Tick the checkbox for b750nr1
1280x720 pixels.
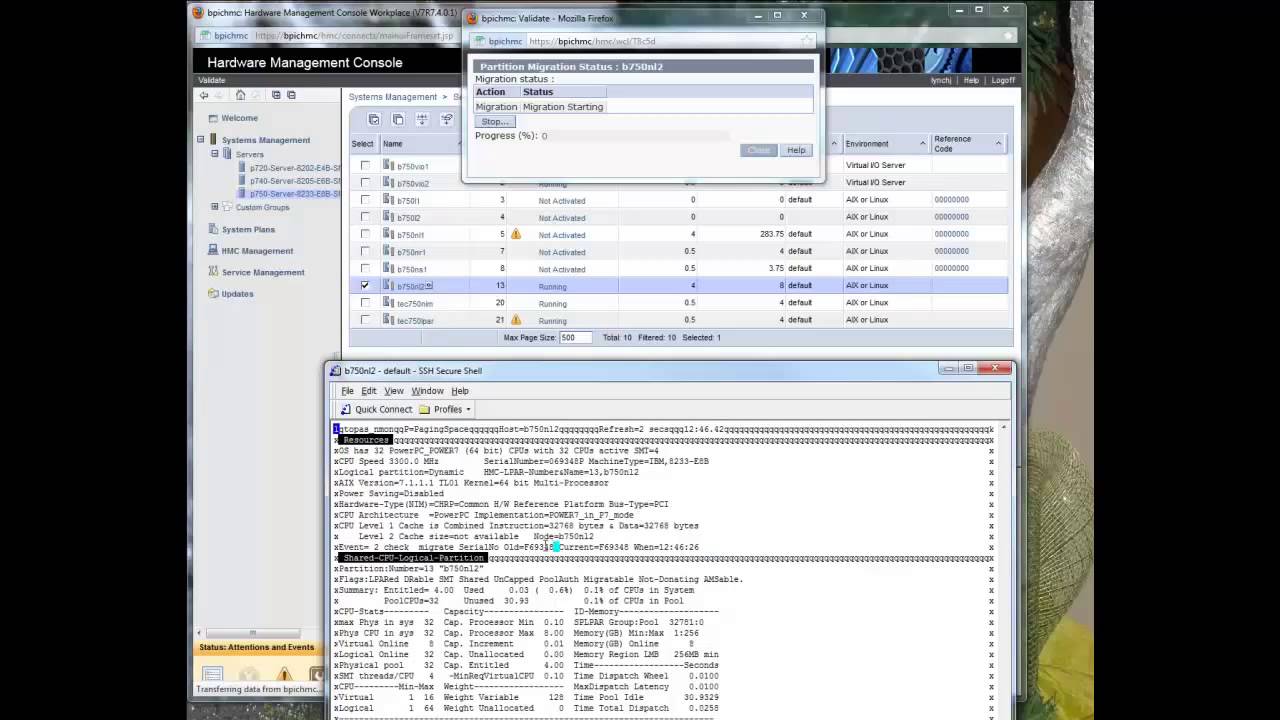pyautogui.click(x=365, y=251)
